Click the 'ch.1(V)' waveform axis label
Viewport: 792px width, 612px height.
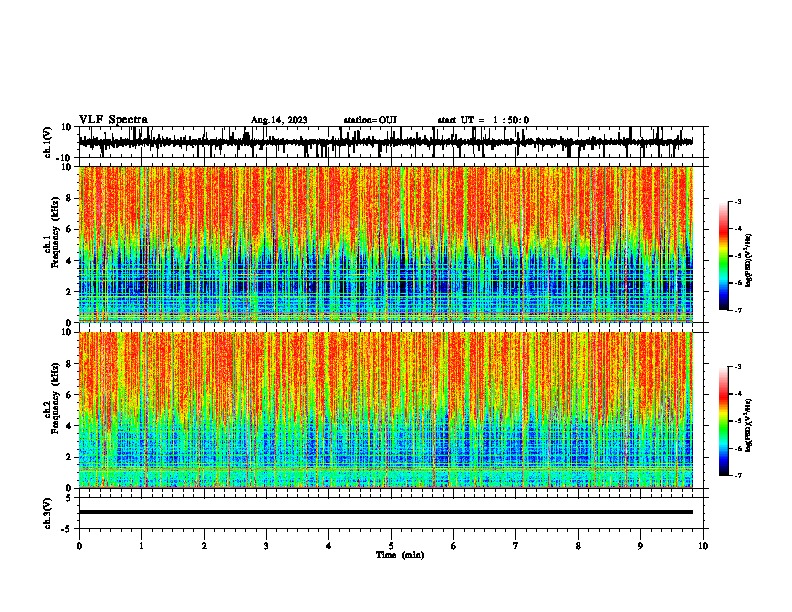48,142
